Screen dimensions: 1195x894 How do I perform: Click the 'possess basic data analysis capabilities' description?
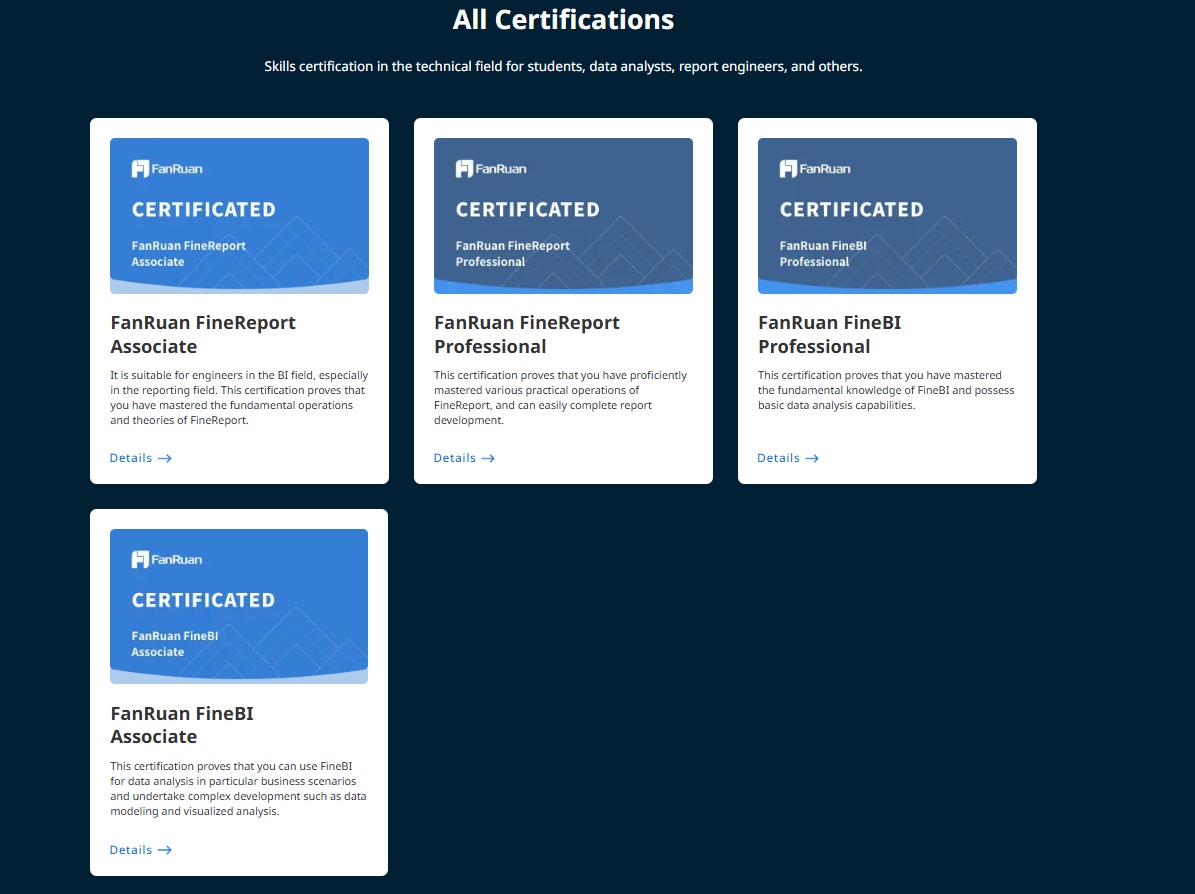click(886, 390)
